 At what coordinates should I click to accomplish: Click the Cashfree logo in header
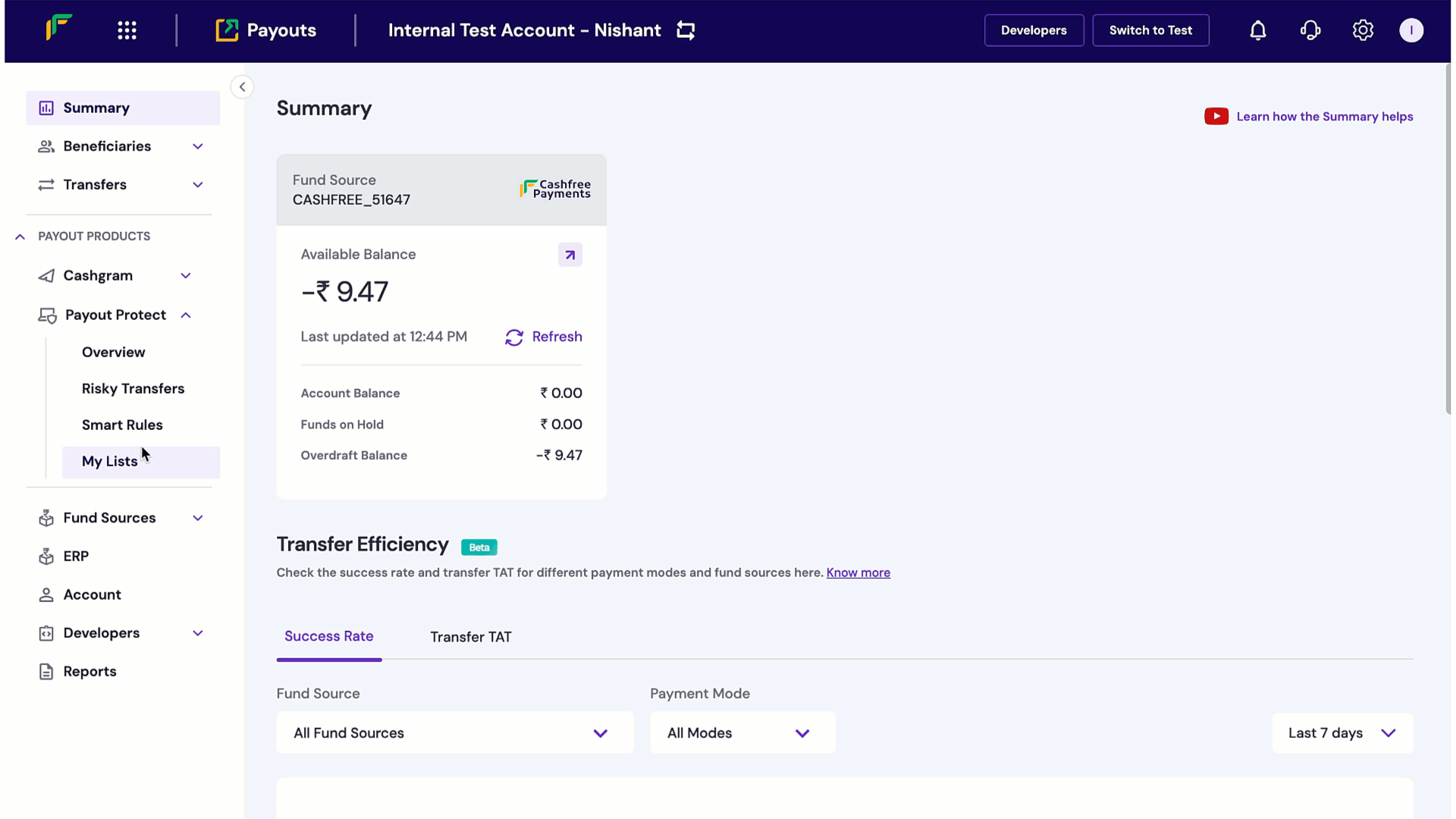59,28
